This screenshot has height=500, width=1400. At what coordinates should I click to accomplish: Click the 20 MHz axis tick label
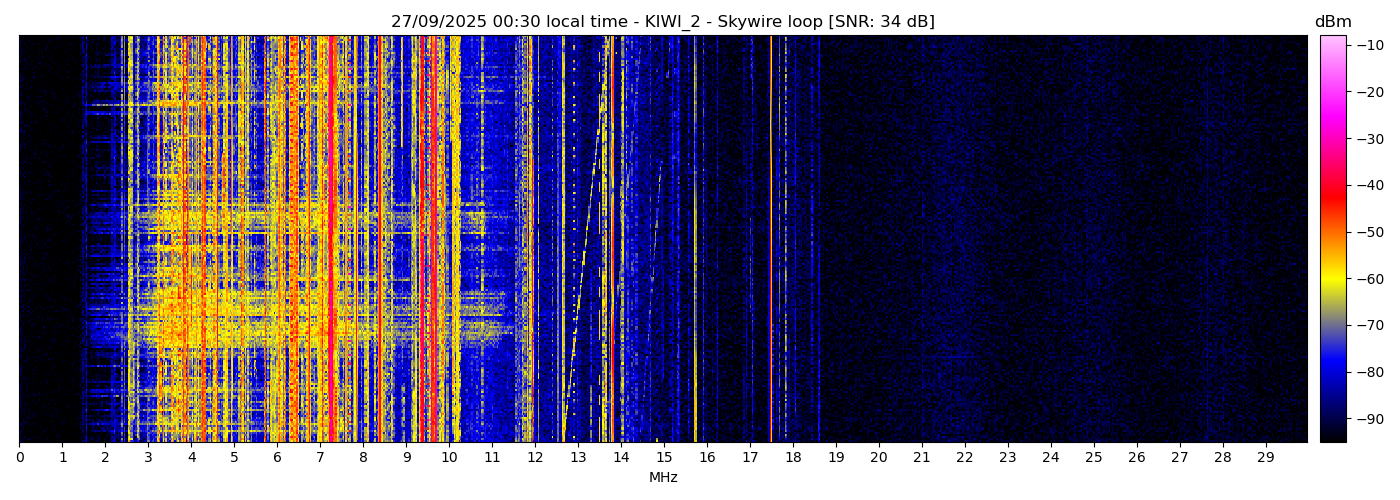[879, 458]
